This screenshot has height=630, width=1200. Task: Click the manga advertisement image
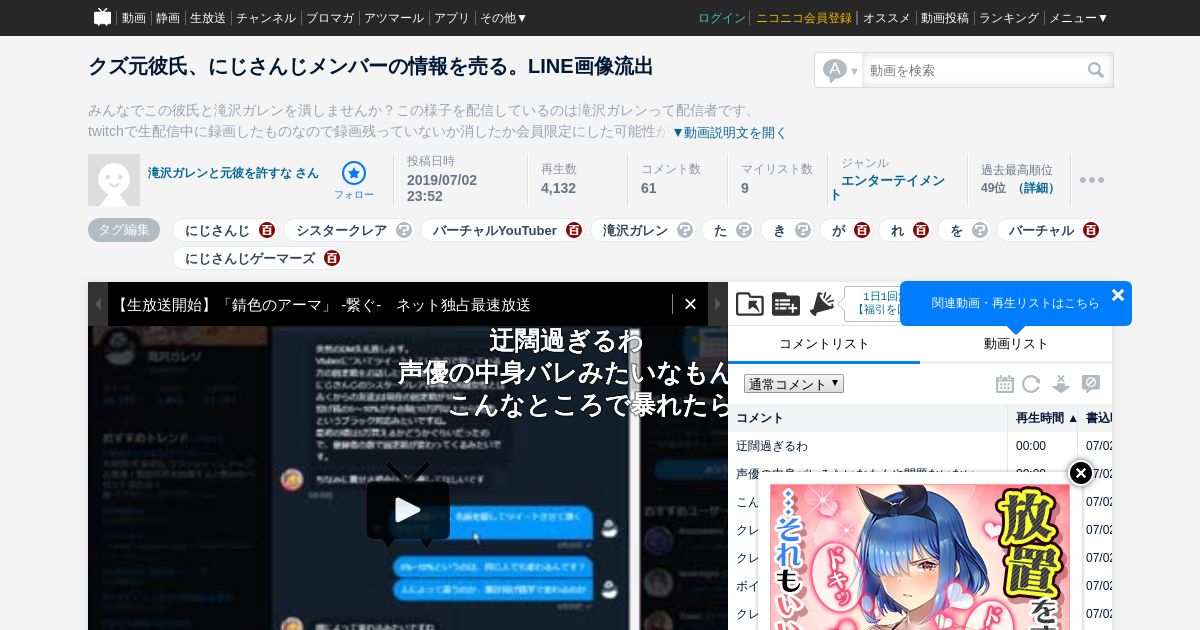[920, 558]
